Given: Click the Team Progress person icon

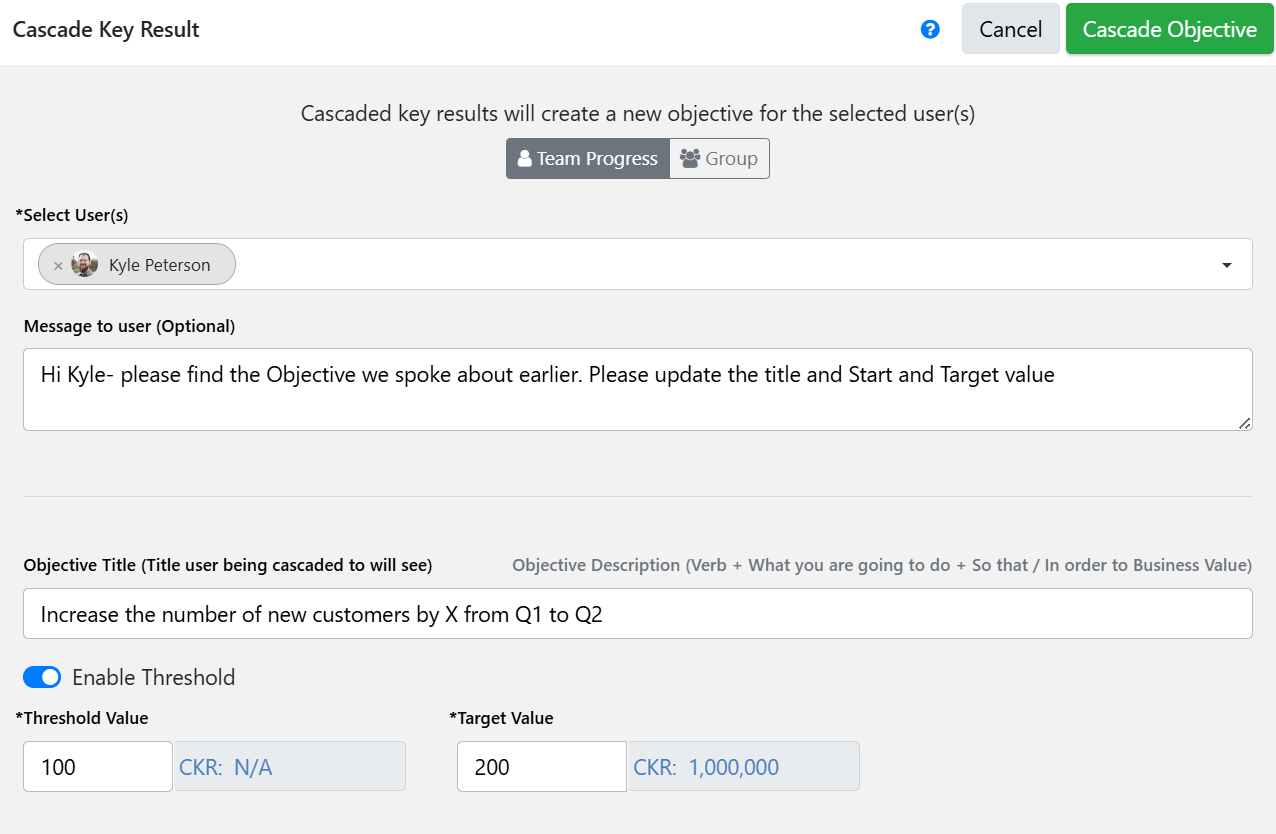Looking at the screenshot, I should (x=524, y=159).
